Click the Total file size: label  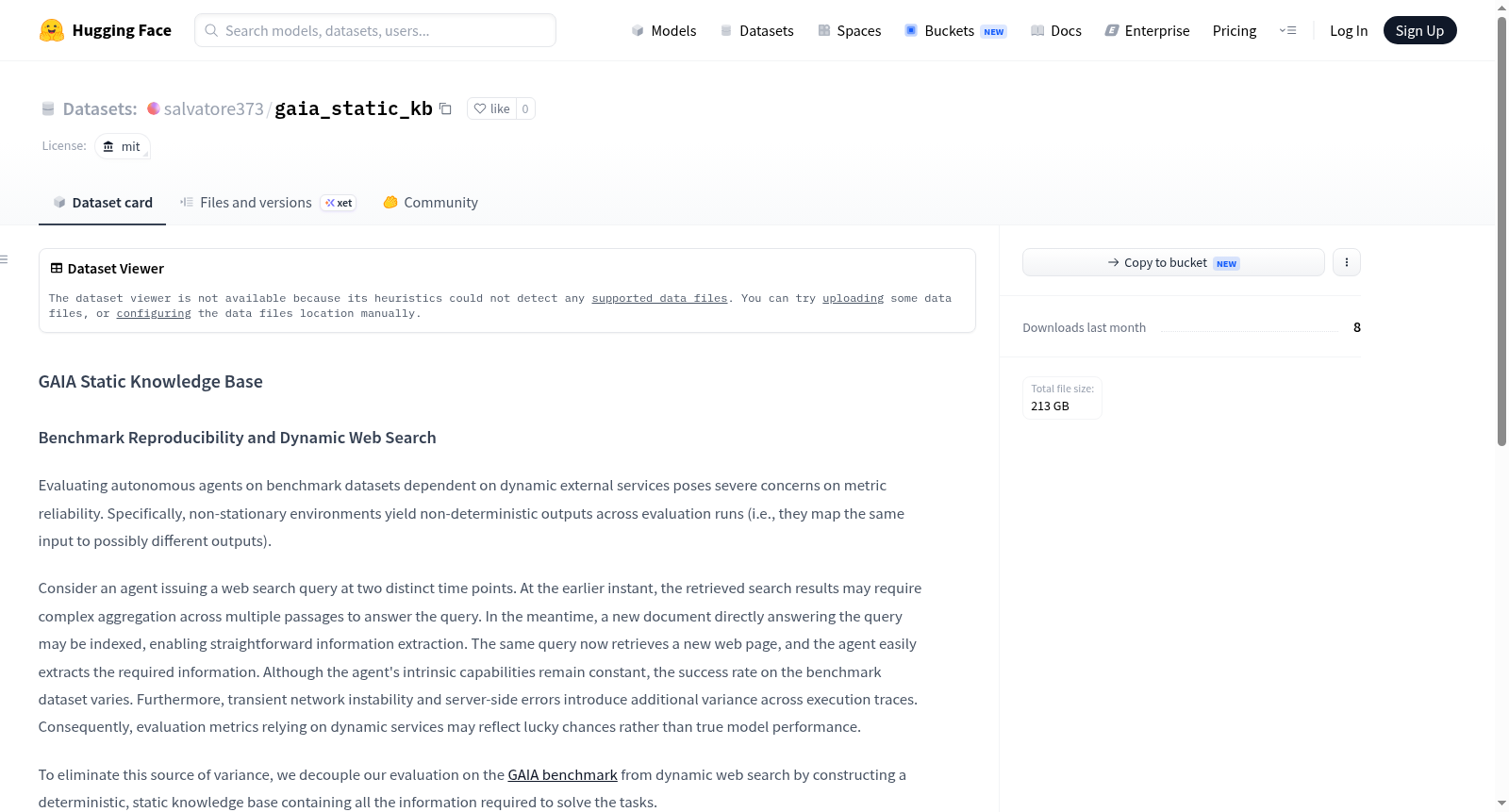click(x=1062, y=389)
